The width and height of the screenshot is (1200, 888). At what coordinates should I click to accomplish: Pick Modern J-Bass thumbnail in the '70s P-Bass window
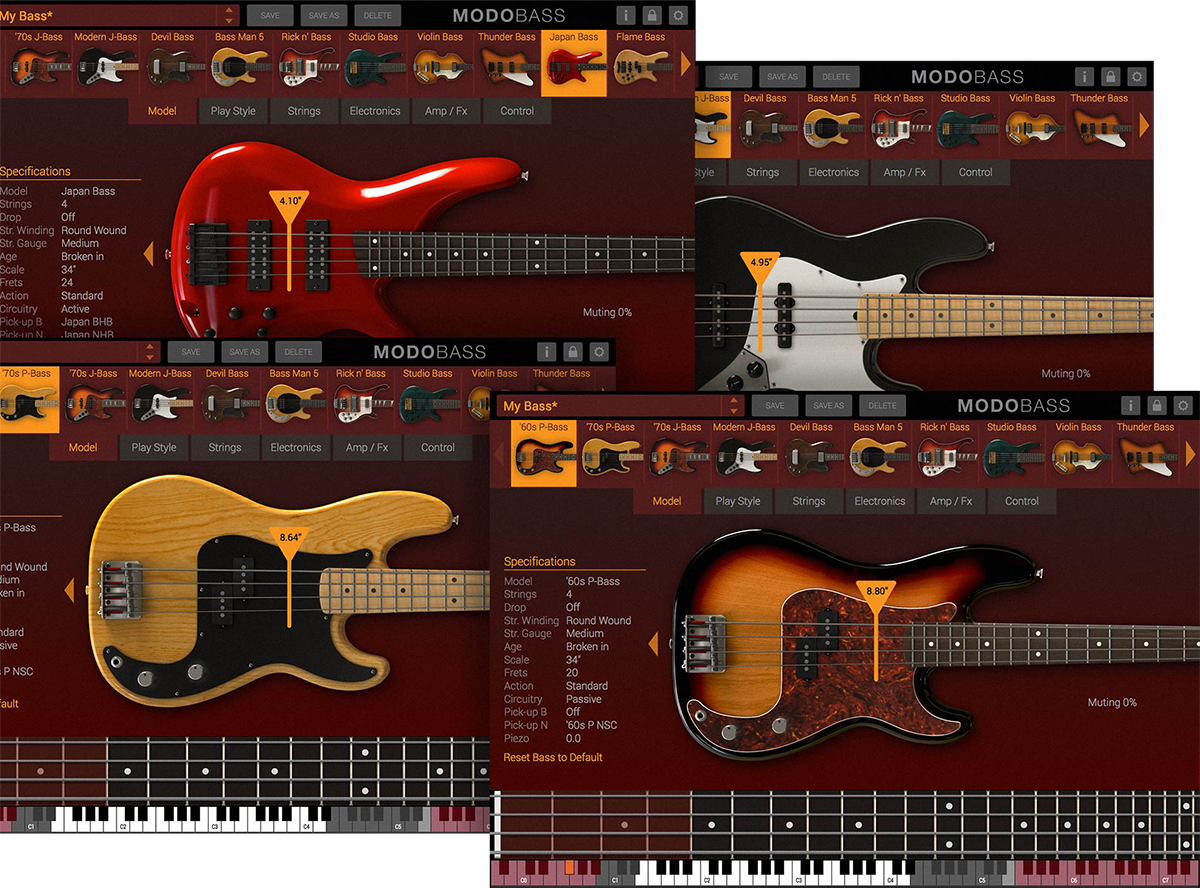point(160,399)
